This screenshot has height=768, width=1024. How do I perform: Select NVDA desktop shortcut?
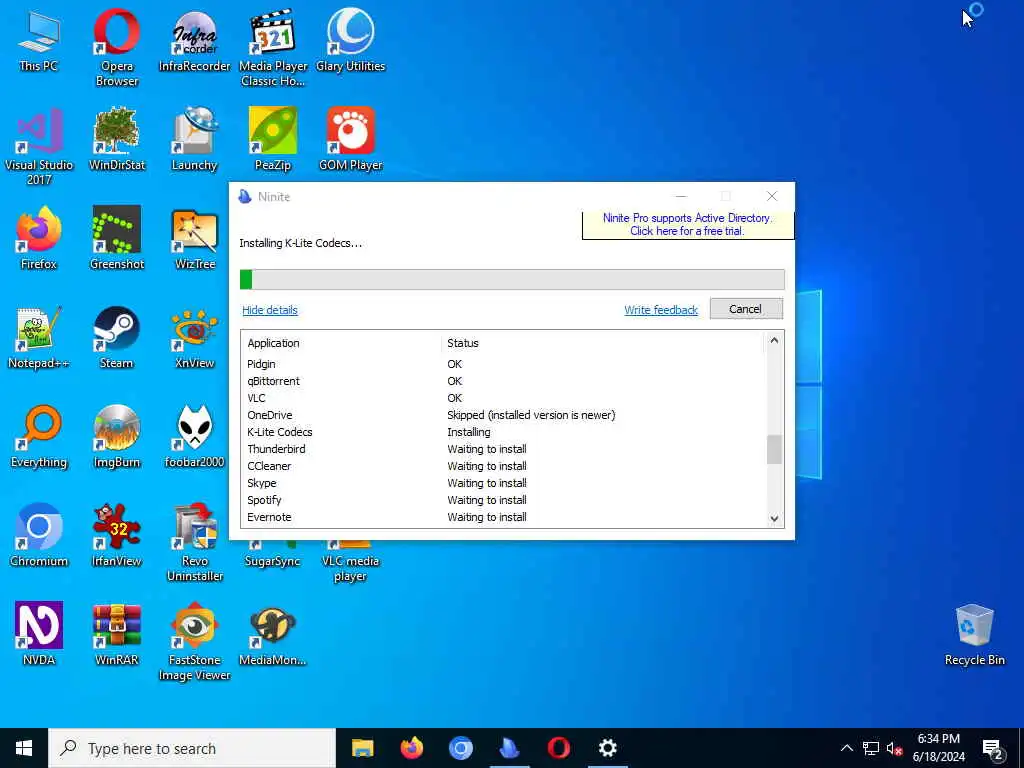click(x=39, y=633)
